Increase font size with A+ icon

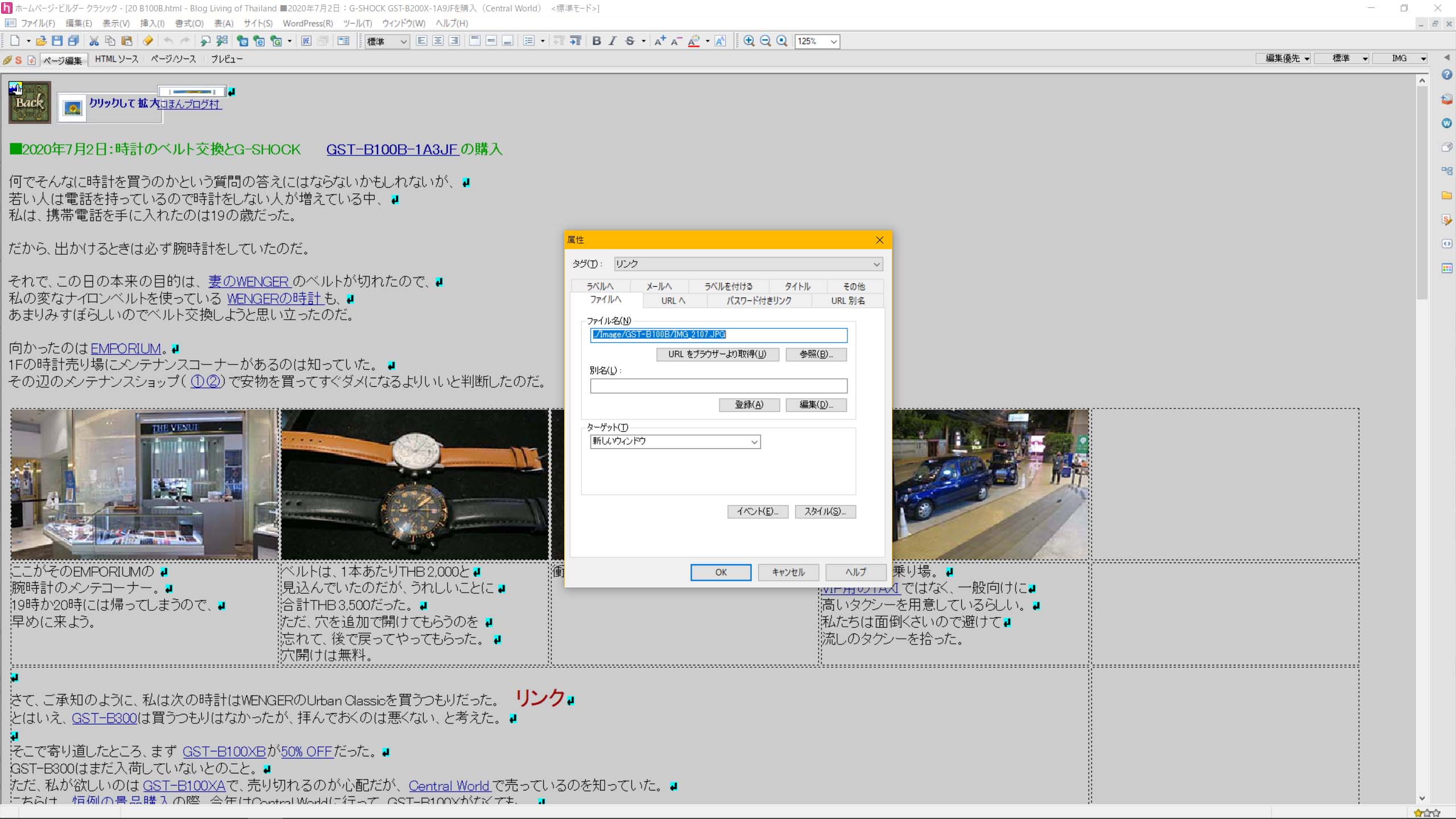pos(660,41)
